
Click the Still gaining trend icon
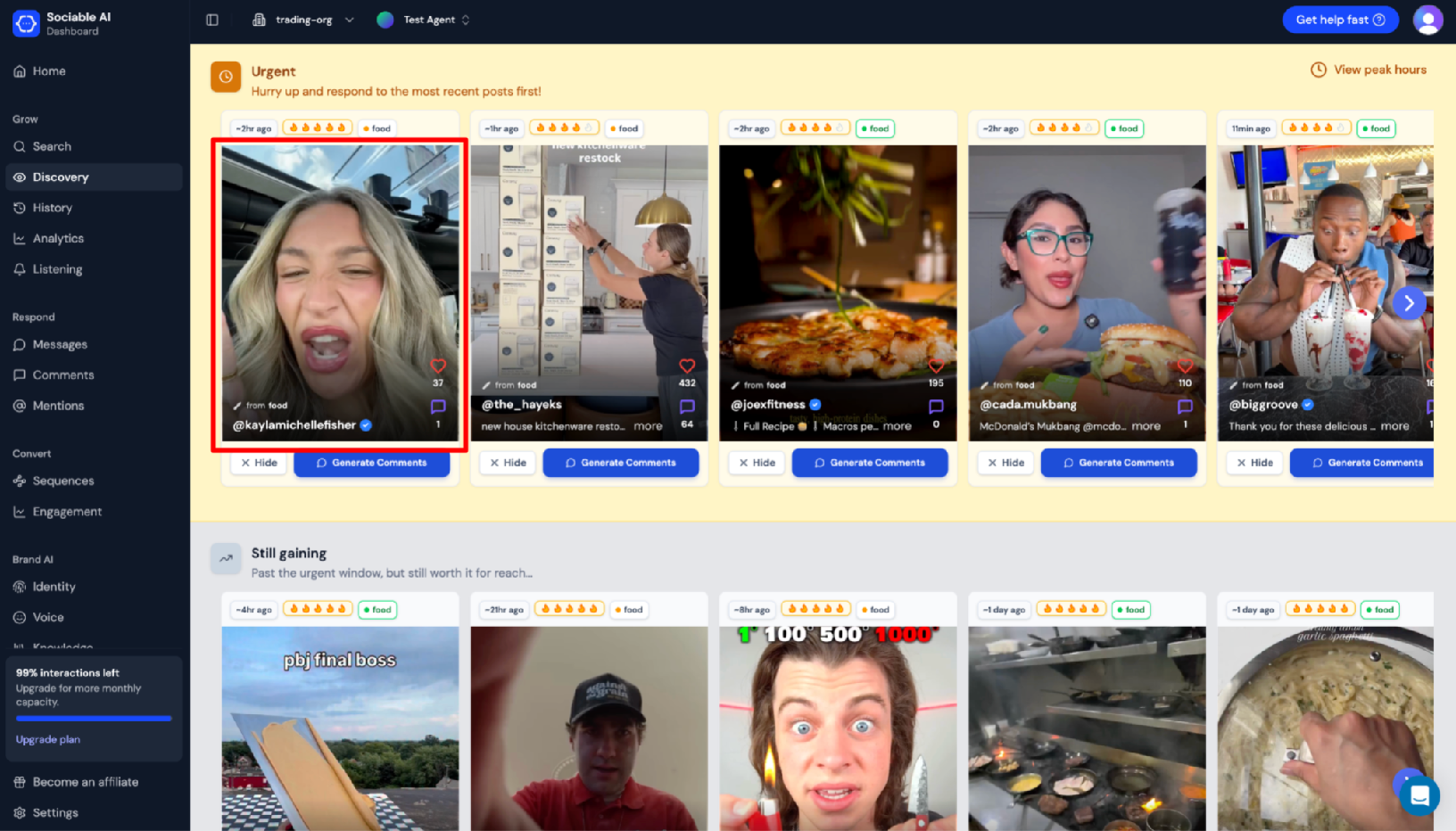[x=226, y=559]
